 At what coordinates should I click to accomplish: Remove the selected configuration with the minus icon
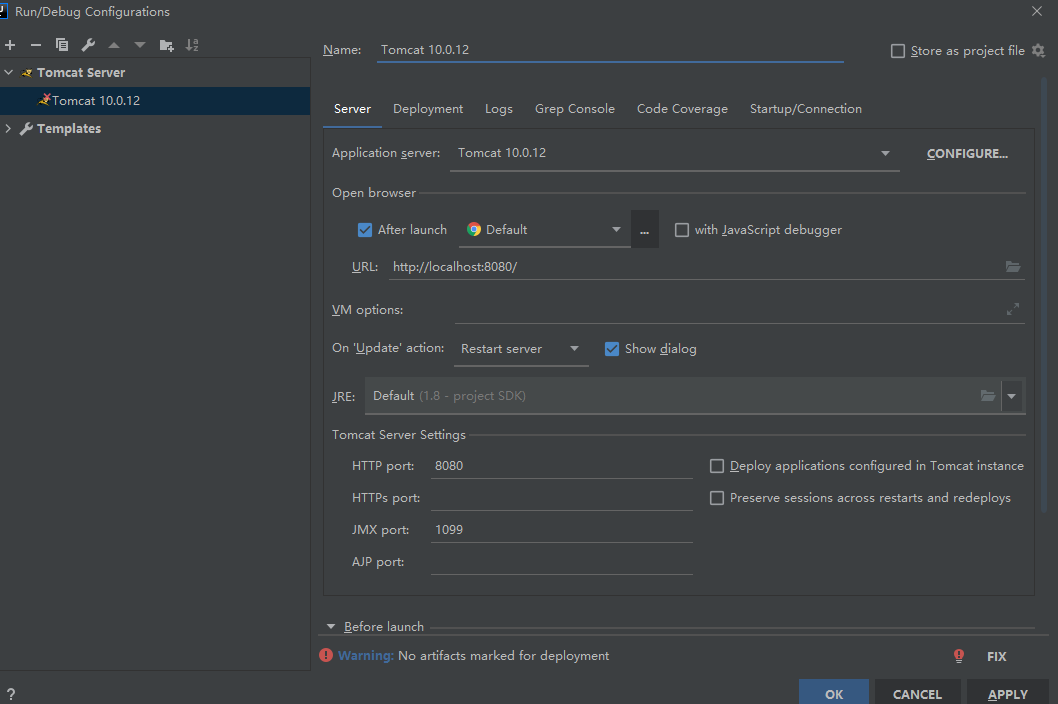36,45
